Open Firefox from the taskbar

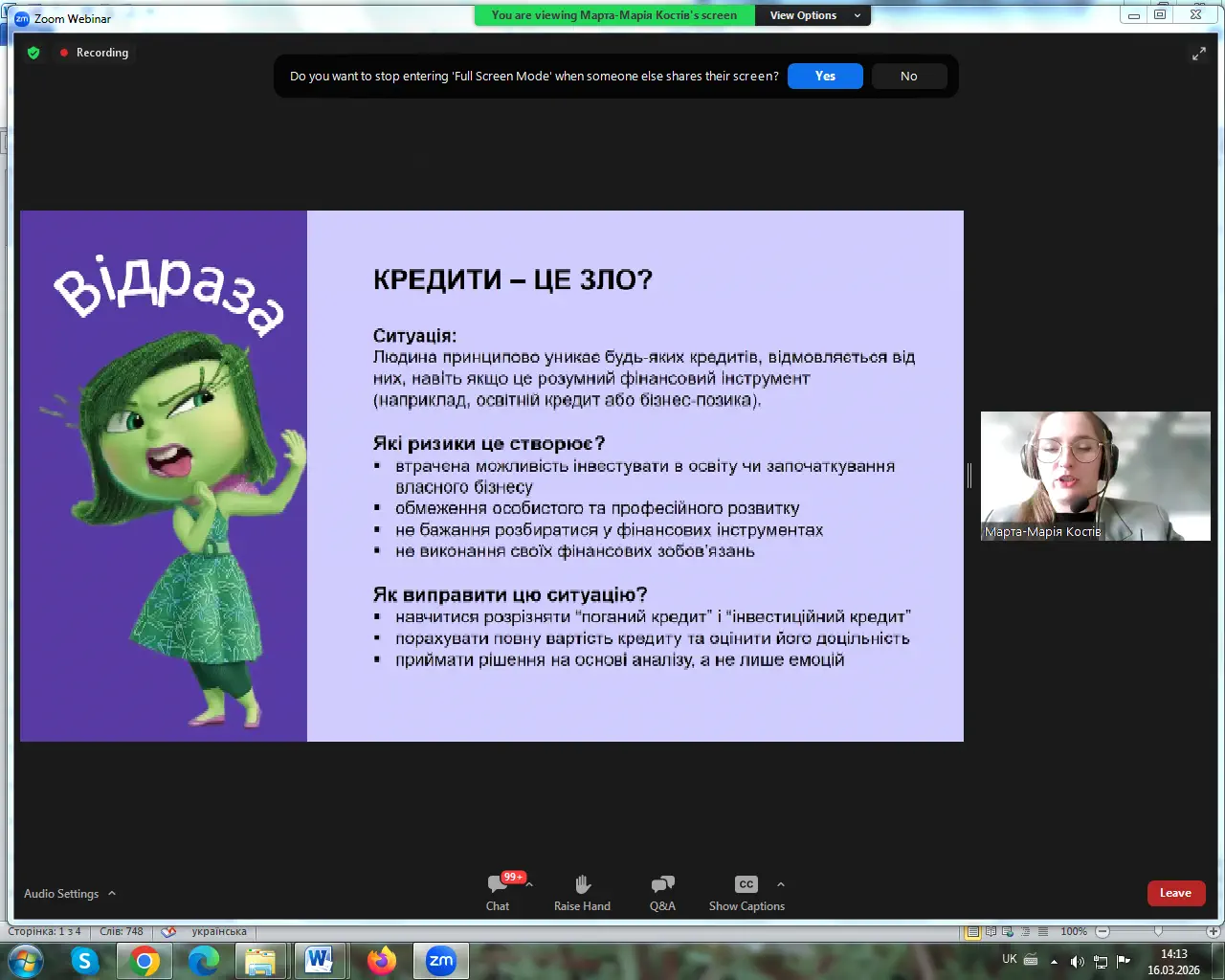(x=382, y=960)
